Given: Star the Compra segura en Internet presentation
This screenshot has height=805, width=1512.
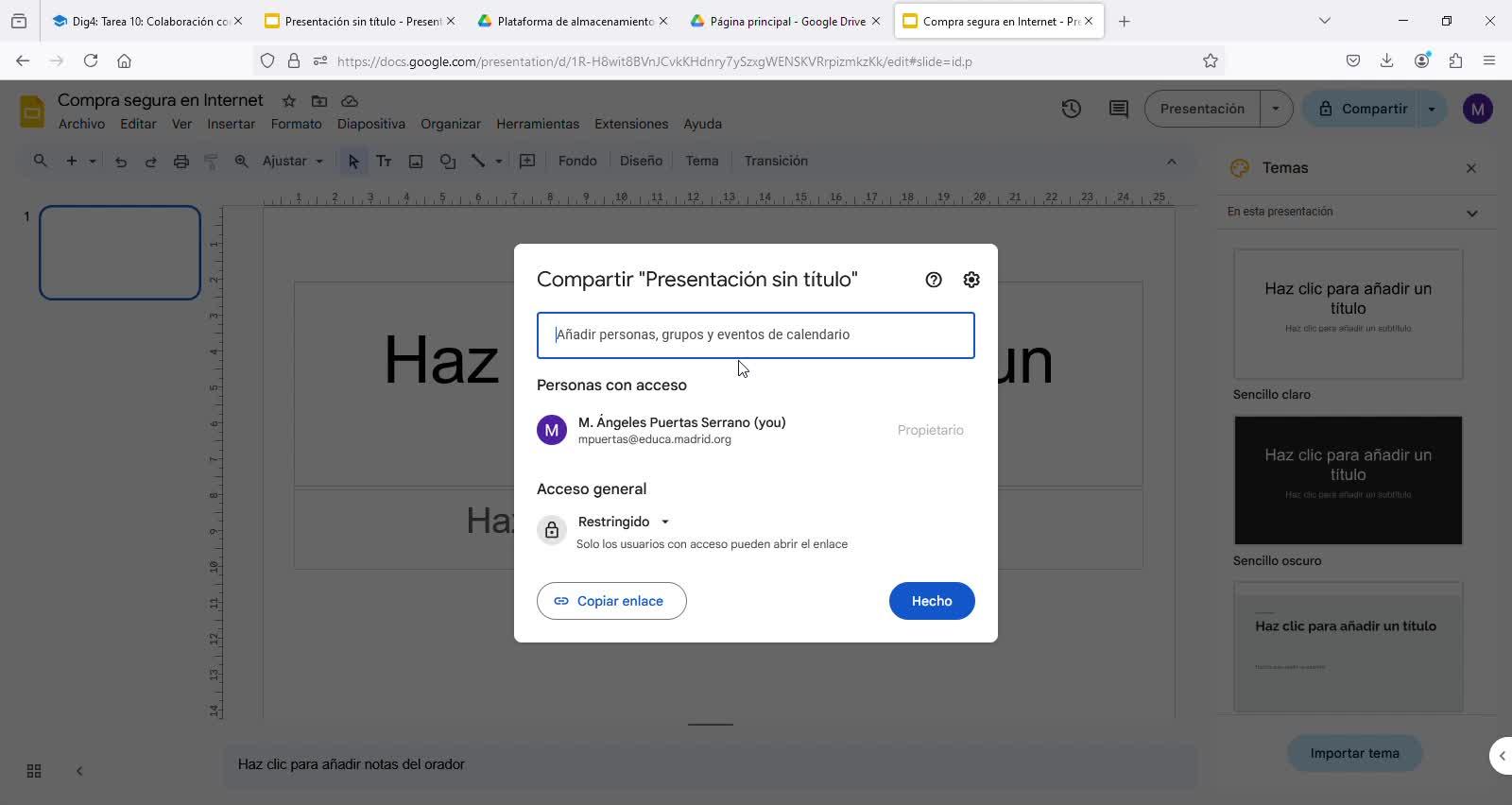Looking at the screenshot, I should tap(289, 101).
